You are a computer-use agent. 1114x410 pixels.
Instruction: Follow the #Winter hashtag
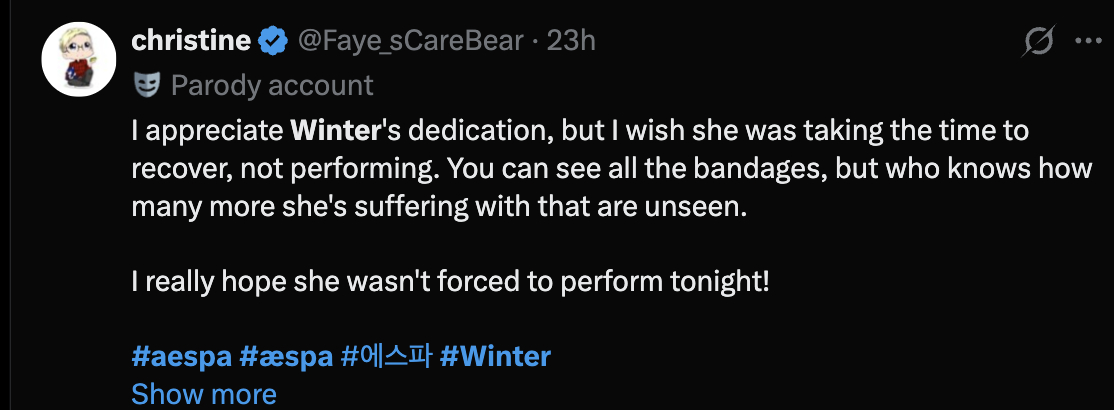click(495, 356)
